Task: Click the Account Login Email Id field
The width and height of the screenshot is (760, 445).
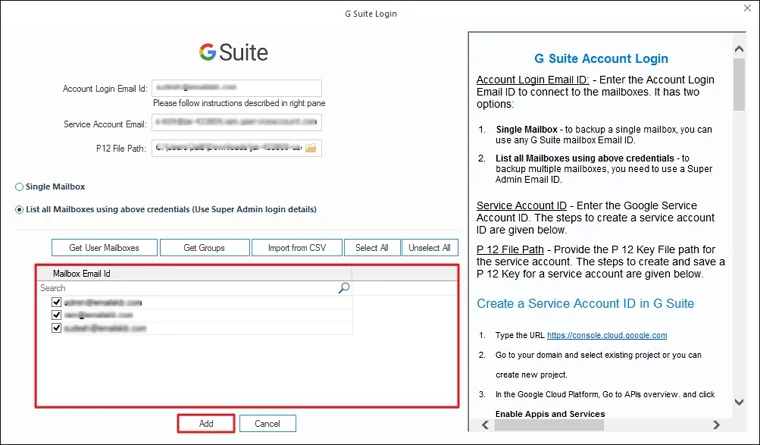Action: coord(236,89)
